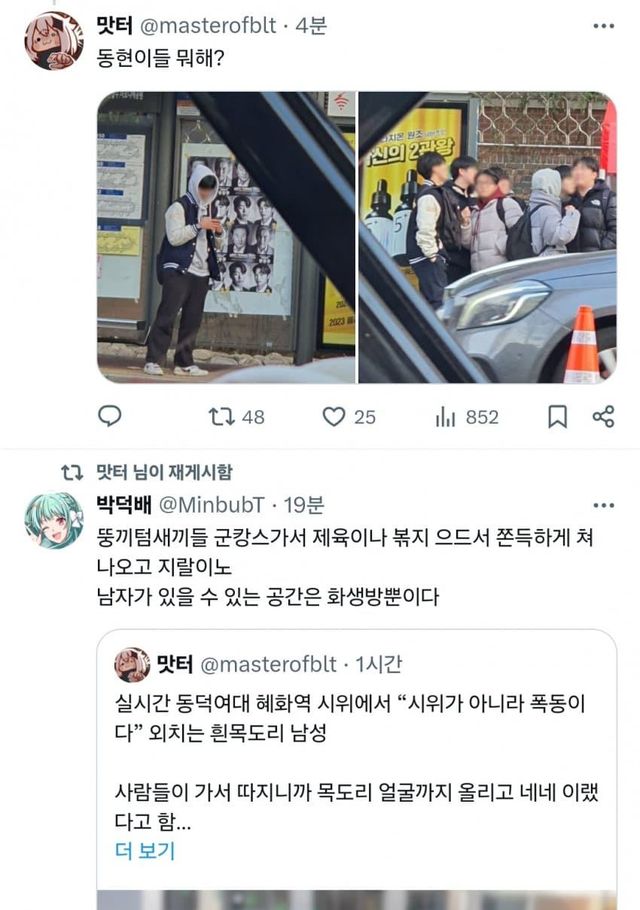The height and width of the screenshot is (910, 640).
Task: Open the three-dot menu on 맛터's tweet
Action: click(603, 26)
